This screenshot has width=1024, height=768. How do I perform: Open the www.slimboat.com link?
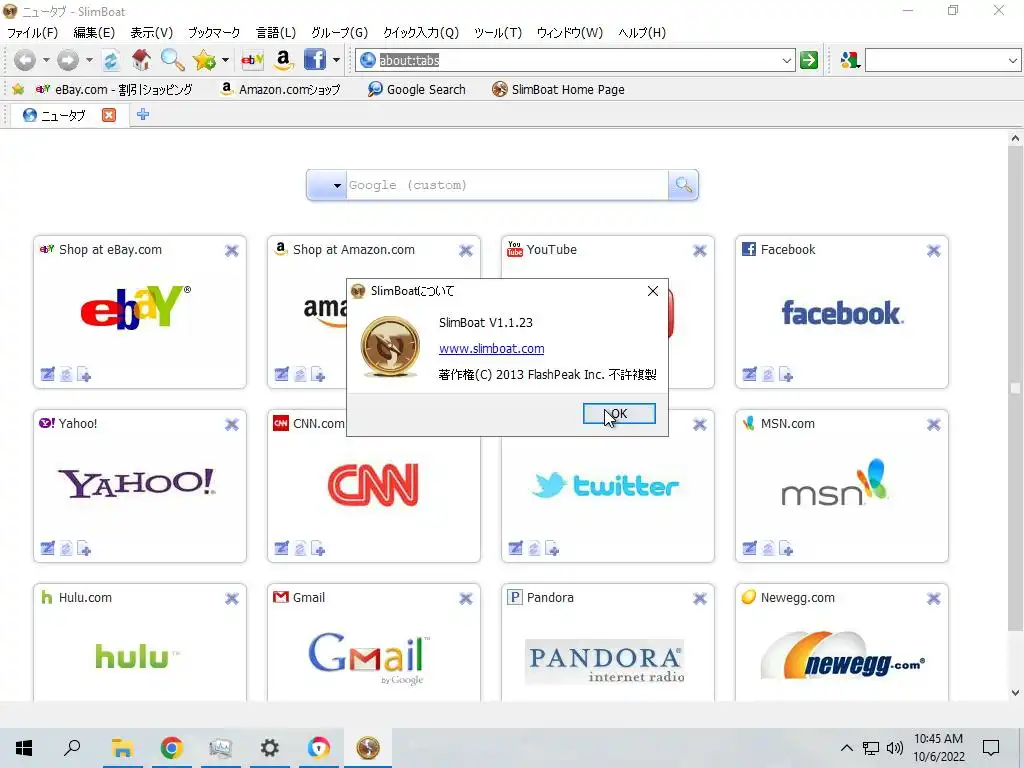click(x=491, y=349)
